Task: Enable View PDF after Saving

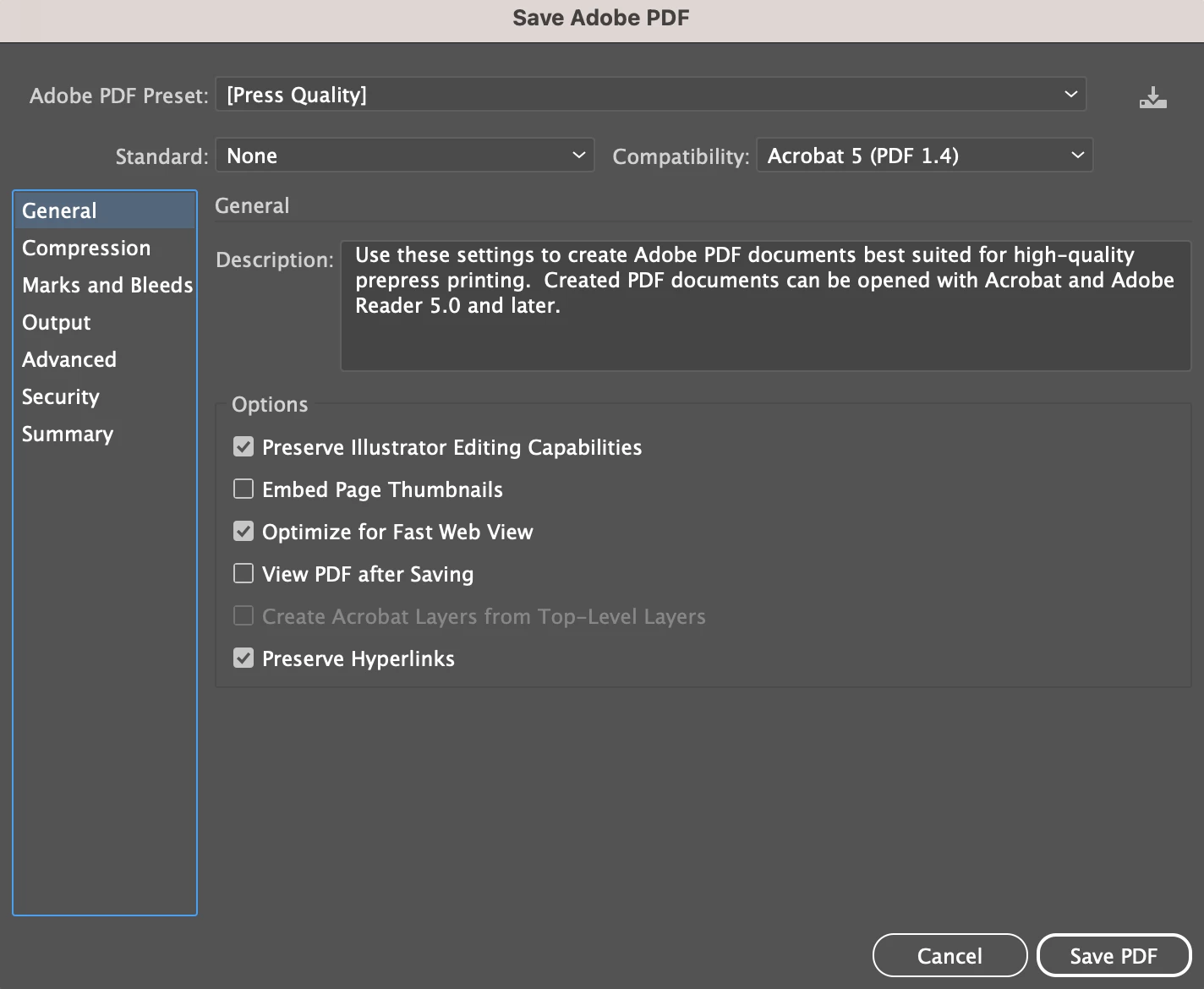Action: click(244, 573)
